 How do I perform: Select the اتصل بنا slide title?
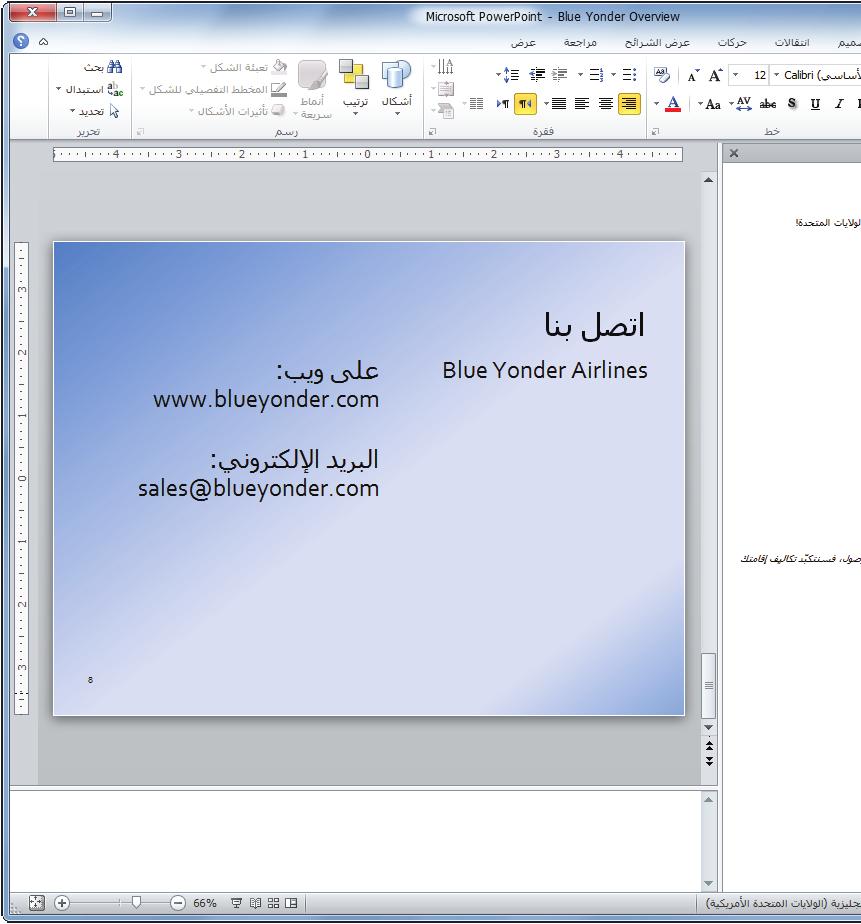click(x=594, y=325)
